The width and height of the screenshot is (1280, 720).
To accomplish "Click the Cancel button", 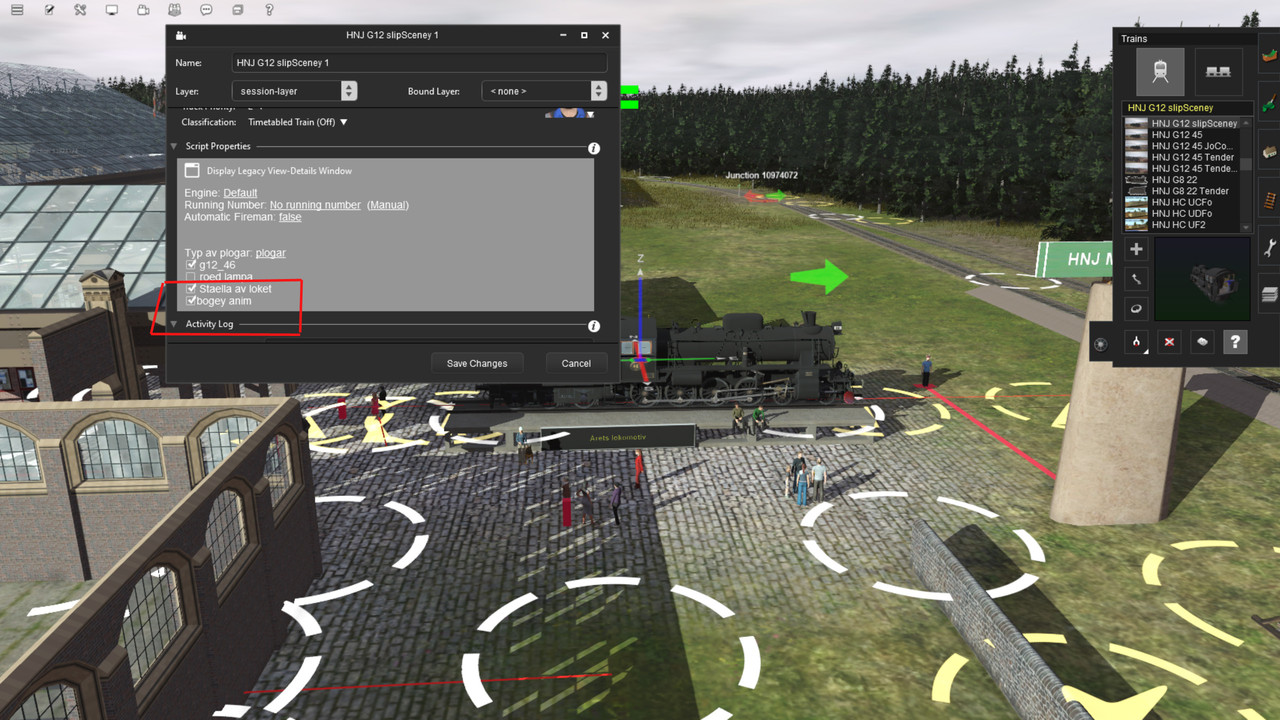I will [576, 363].
